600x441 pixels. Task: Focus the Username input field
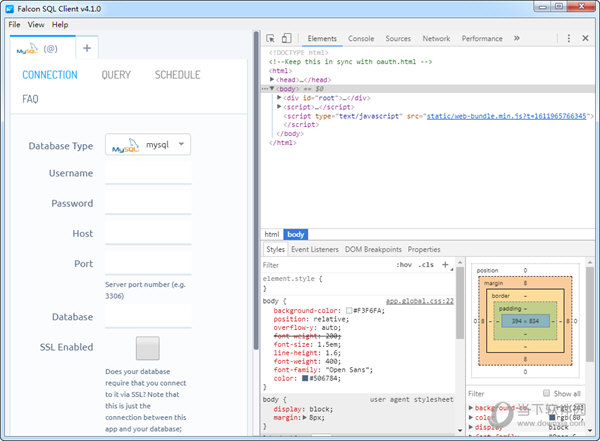coord(148,173)
